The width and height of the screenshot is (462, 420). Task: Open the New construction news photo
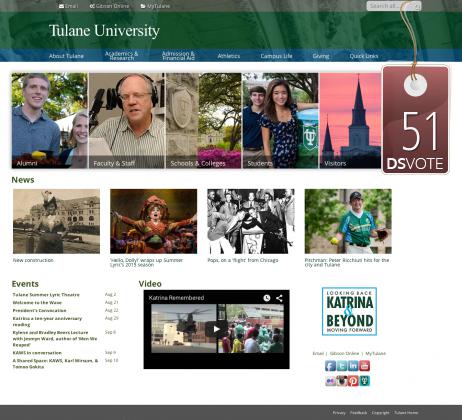pos(56,221)
